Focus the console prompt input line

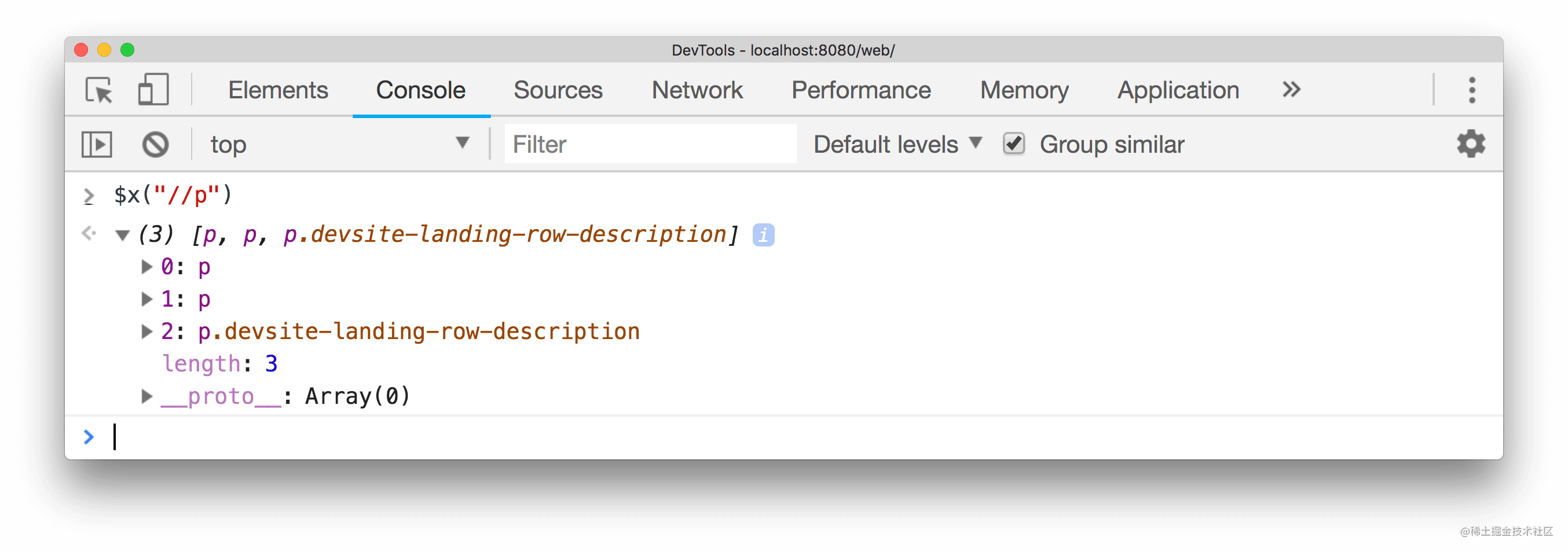792,437
